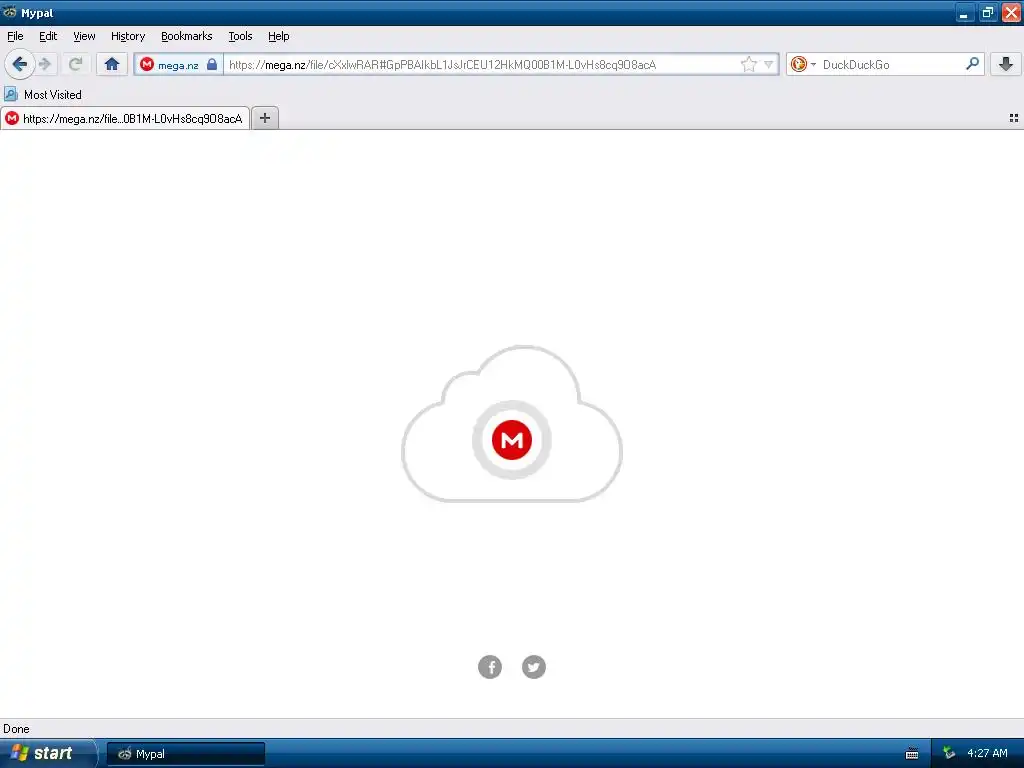Select Mypal in the taskbar
Screen dimensions: 1024x768
186,754
